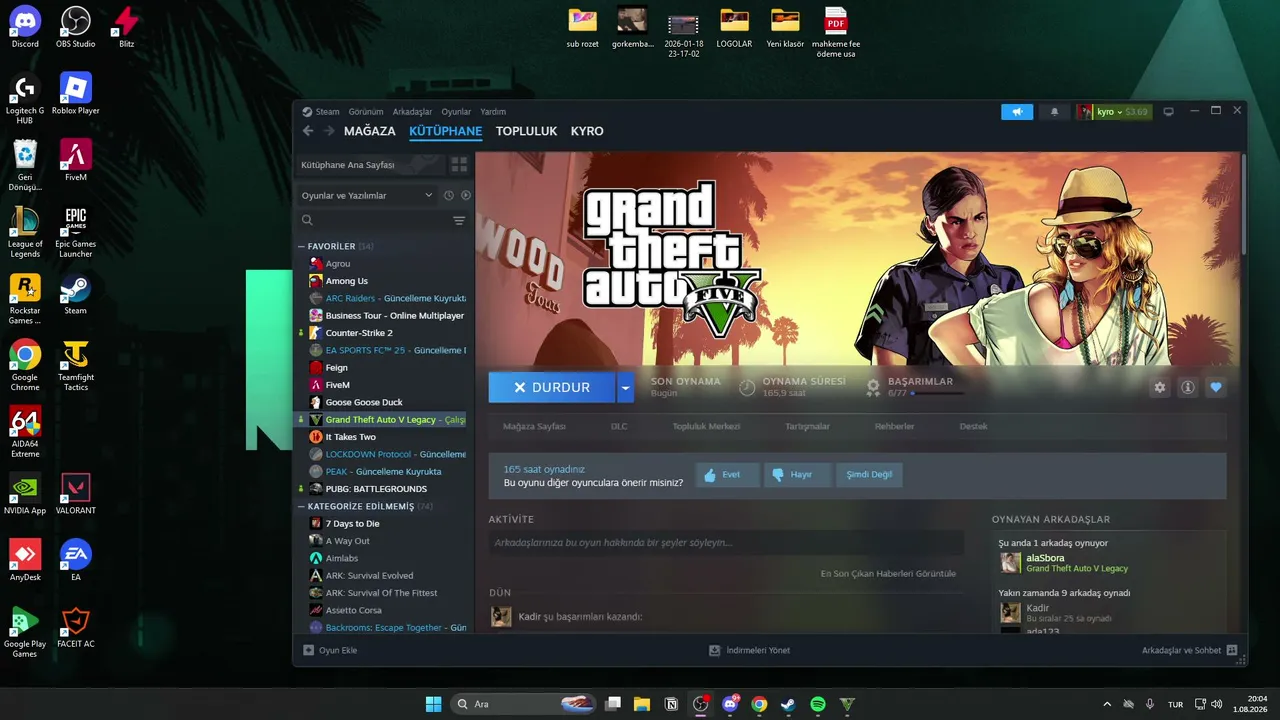1280x720 pixels.
Task: Show hidden system tray icons
Action: pyautogui.click(x=1106, y=704)
